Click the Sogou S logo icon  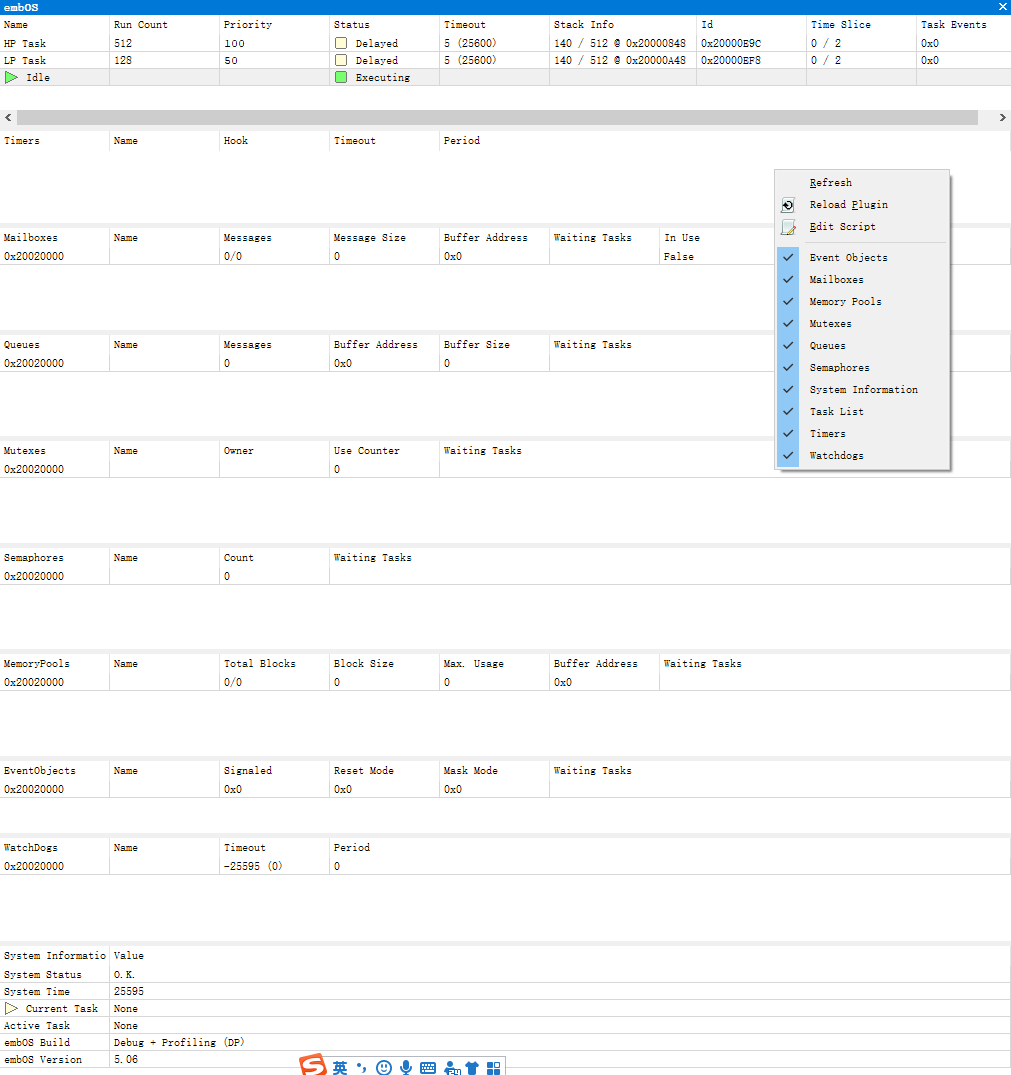(313, 1065)
